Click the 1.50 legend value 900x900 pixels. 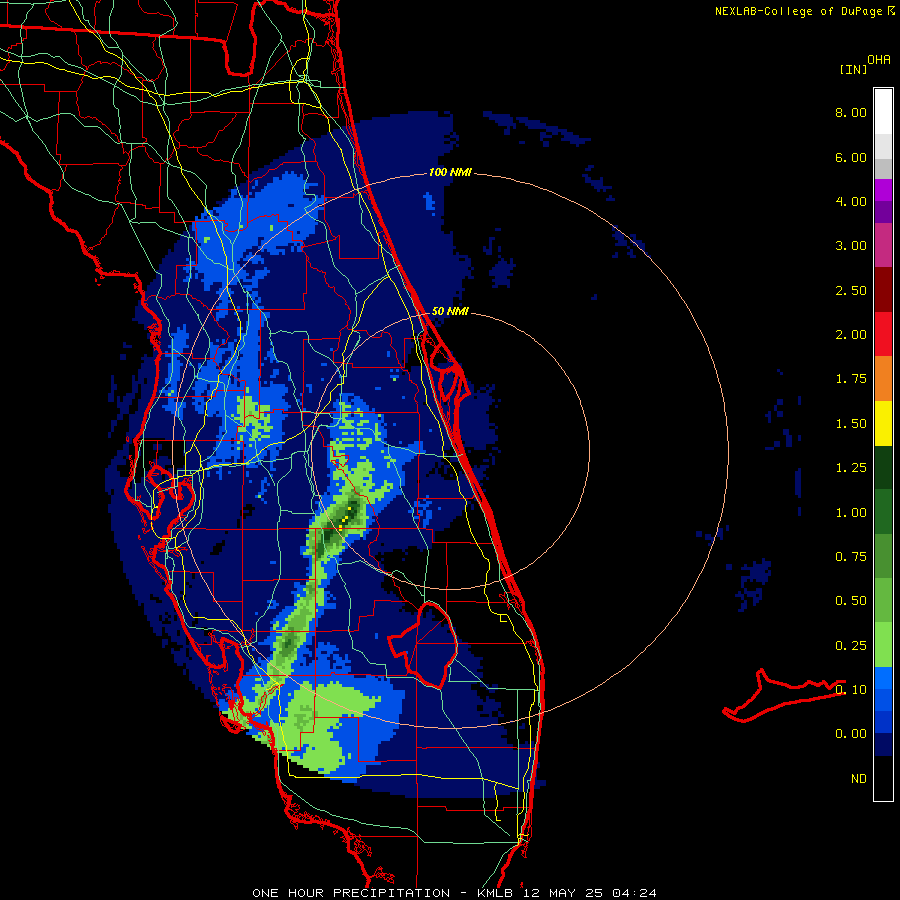851,424
